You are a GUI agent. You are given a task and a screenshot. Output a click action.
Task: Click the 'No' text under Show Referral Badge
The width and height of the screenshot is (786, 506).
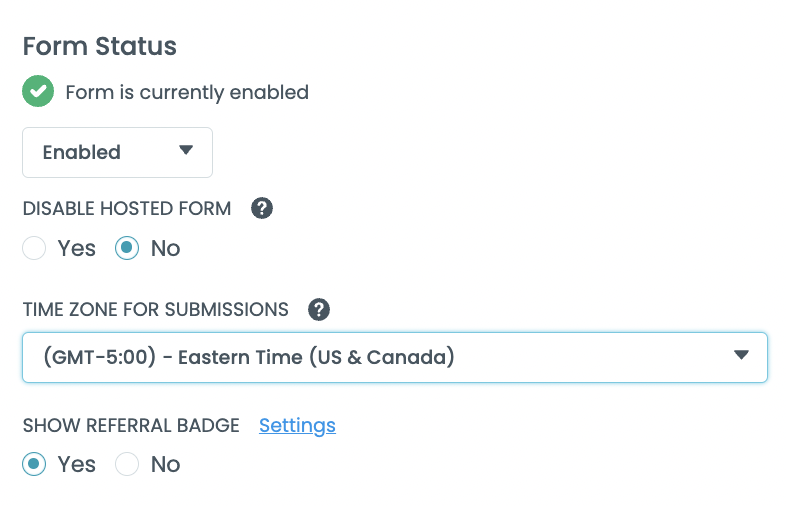pos(165,464)
